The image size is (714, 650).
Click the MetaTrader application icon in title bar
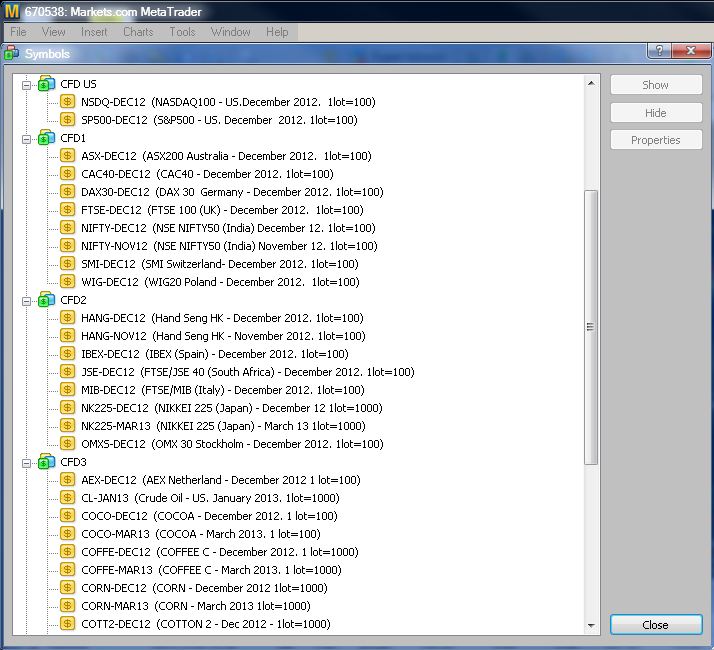pyautogui.click(x=12, y=11)
